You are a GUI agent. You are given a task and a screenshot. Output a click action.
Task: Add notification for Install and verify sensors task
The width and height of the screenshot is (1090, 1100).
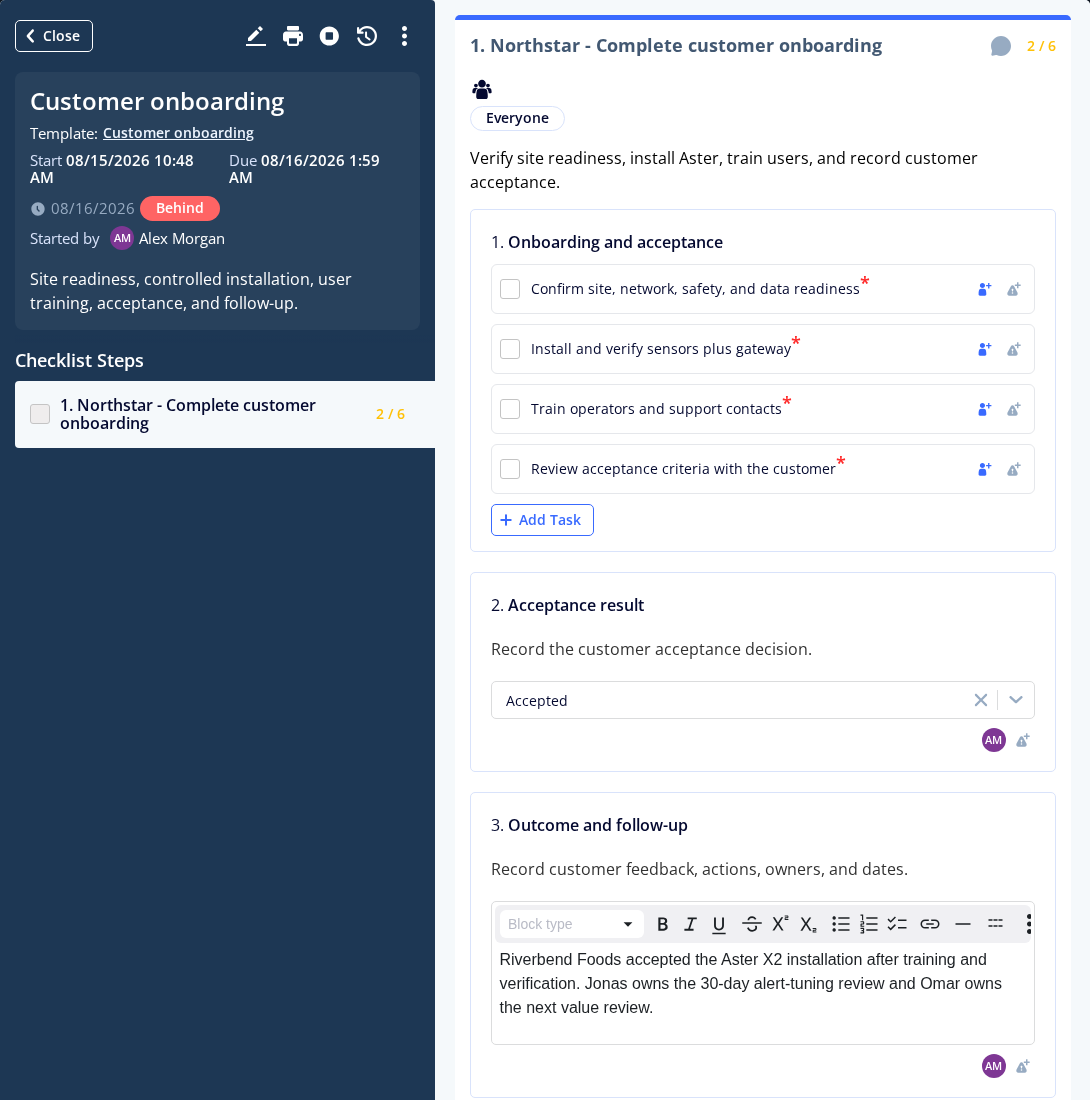1014,349
